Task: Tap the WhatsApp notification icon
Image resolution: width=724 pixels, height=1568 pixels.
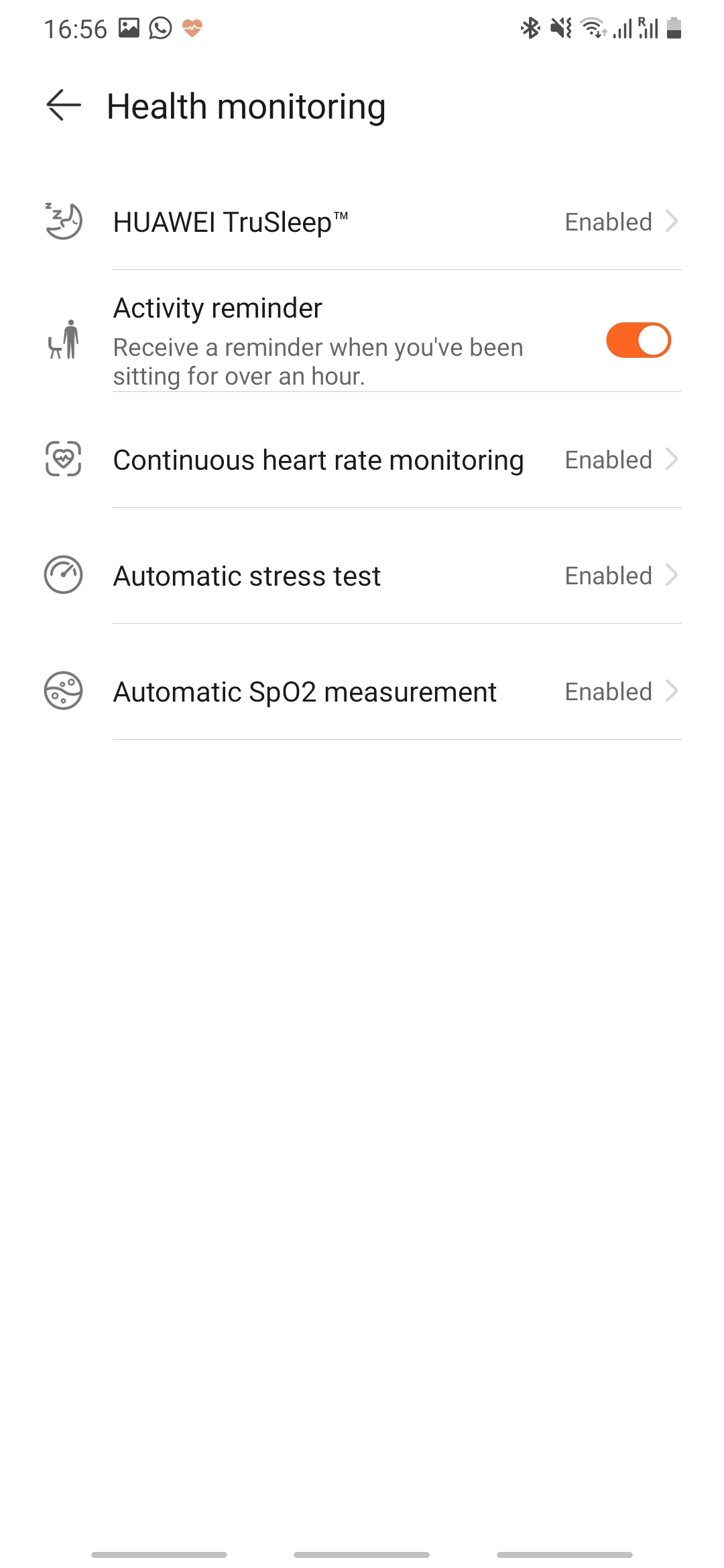Action: click(x=160, y=28)
